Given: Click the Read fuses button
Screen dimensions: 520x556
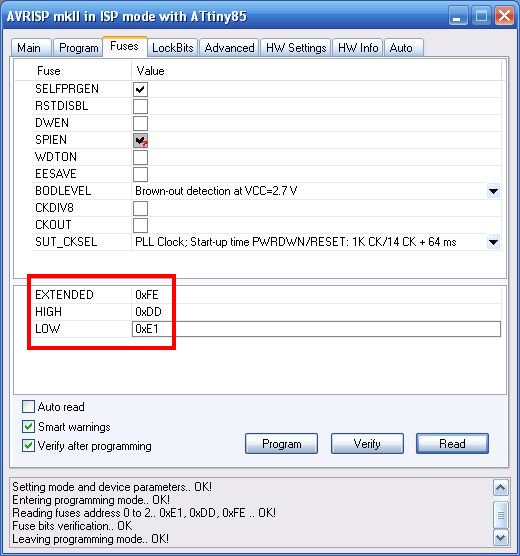Looking at the screenshot, I should tap(452, 444).
